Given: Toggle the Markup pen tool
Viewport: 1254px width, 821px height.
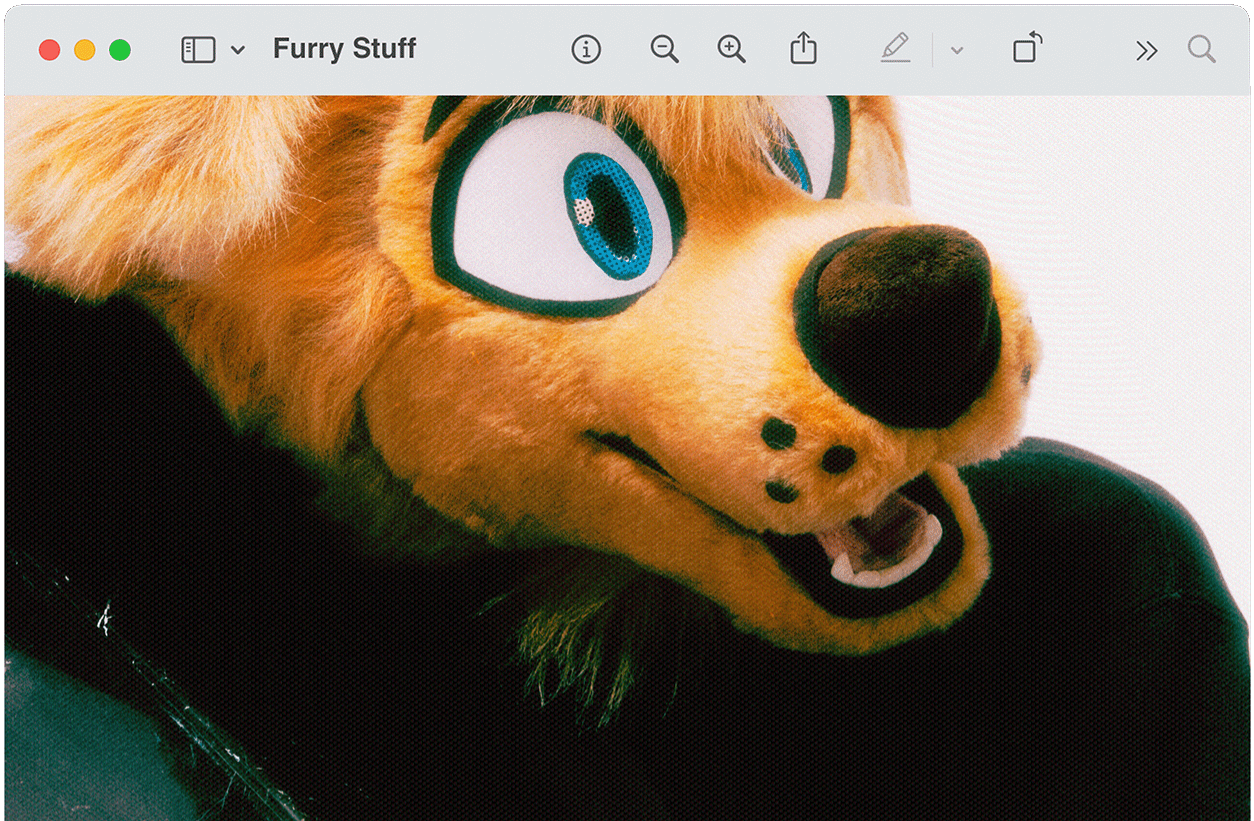Looking at the screenshot, I should pos(896,48).
